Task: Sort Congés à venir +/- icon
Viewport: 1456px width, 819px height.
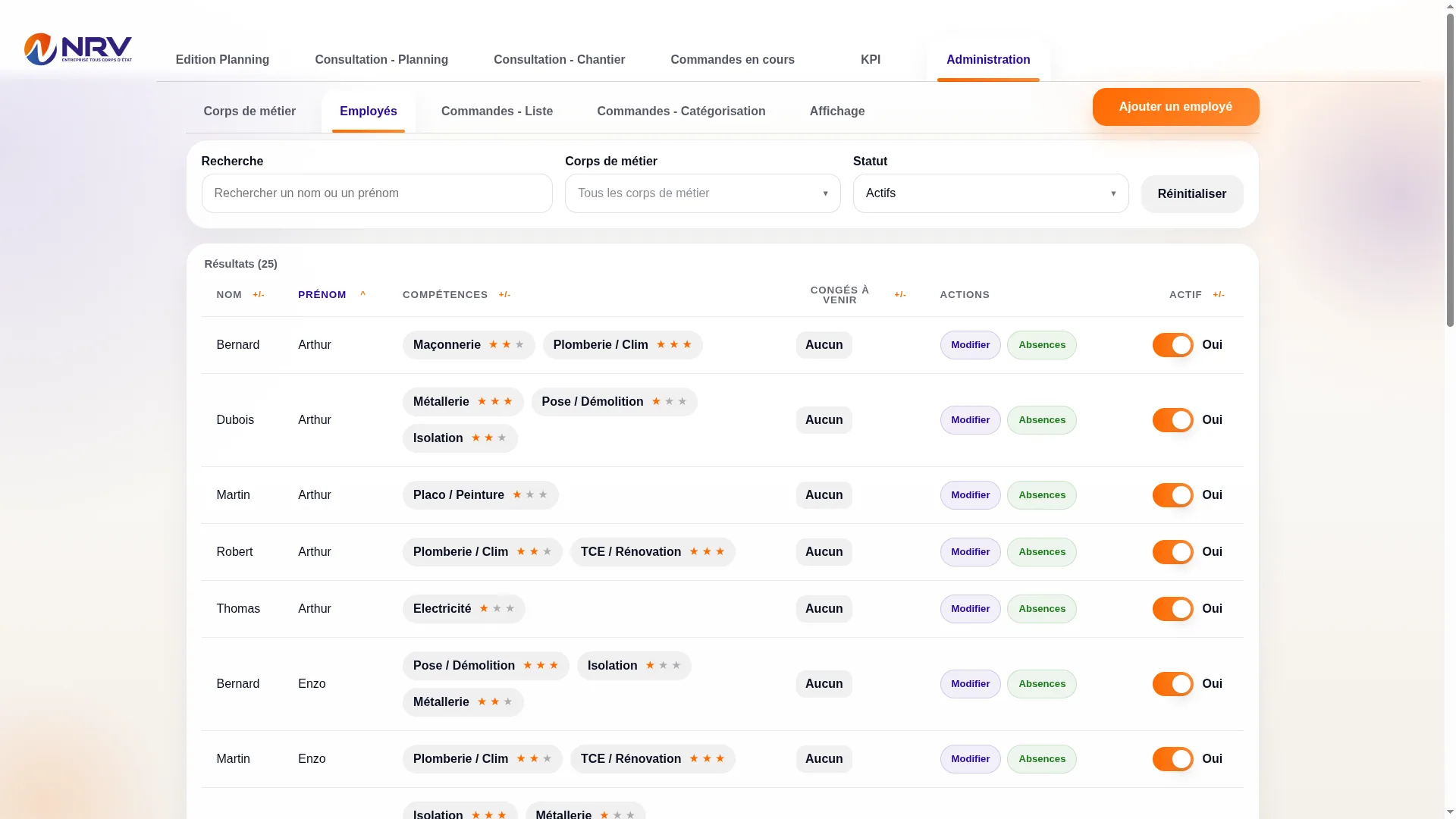Action: 900,295
